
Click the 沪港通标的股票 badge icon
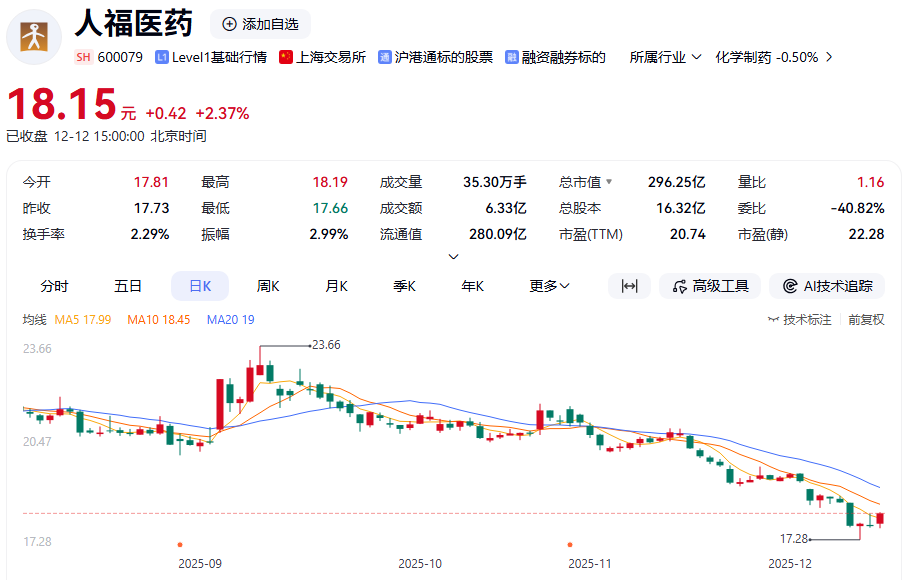pos(385,58)
